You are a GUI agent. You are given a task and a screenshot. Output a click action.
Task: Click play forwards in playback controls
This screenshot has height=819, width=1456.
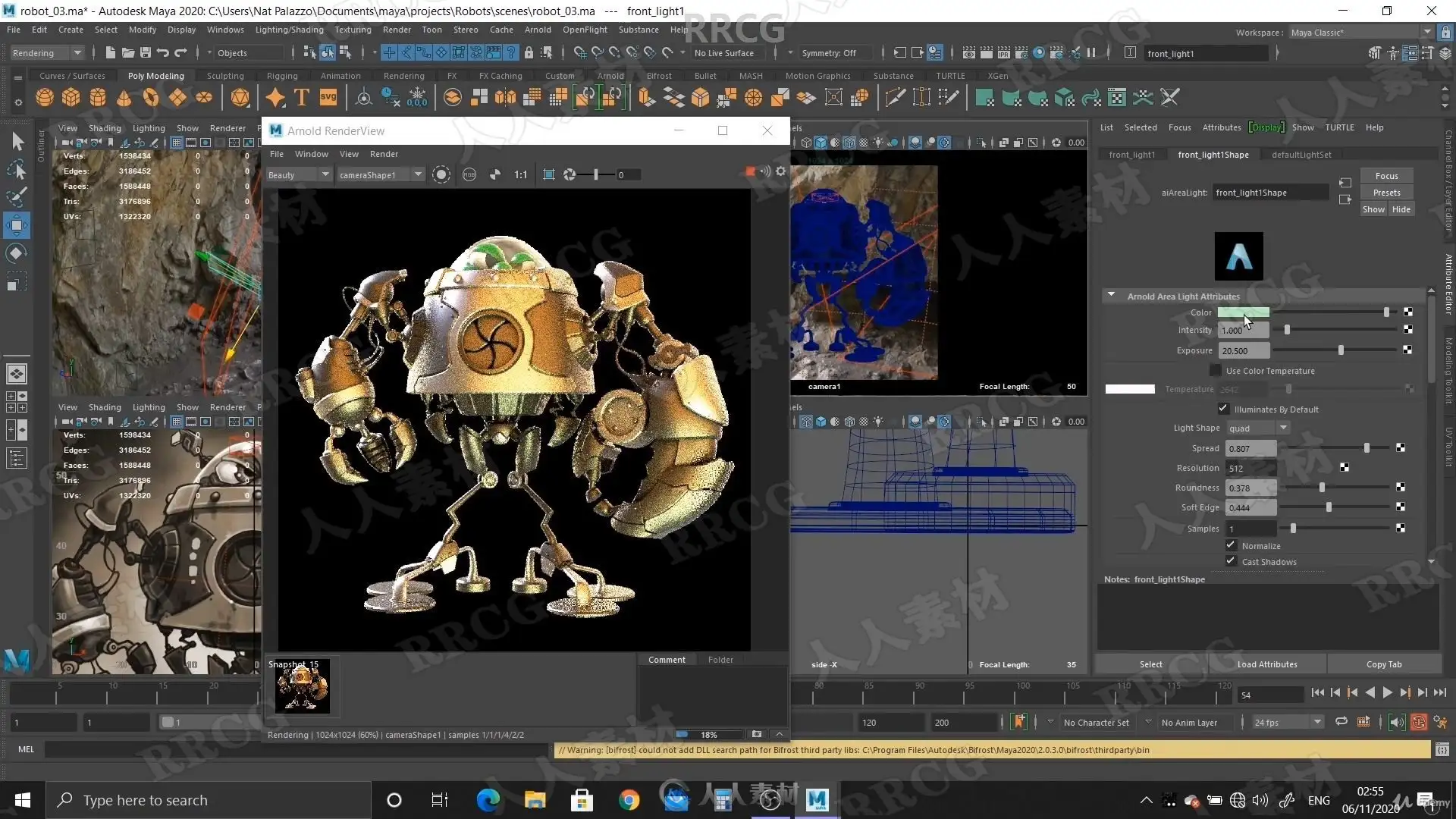pyautogui.click(x=1387, y=692)
